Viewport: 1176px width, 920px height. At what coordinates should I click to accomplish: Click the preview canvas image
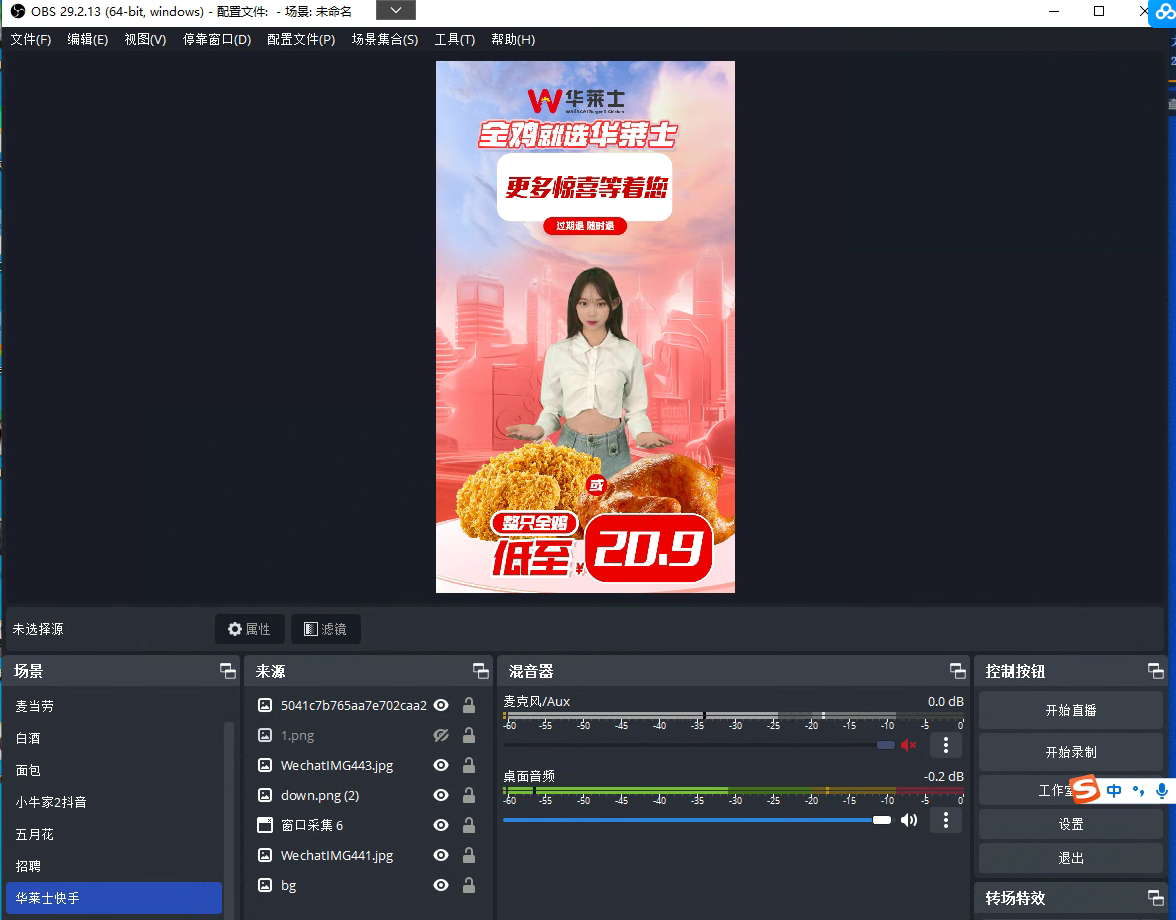pos(585,327)
